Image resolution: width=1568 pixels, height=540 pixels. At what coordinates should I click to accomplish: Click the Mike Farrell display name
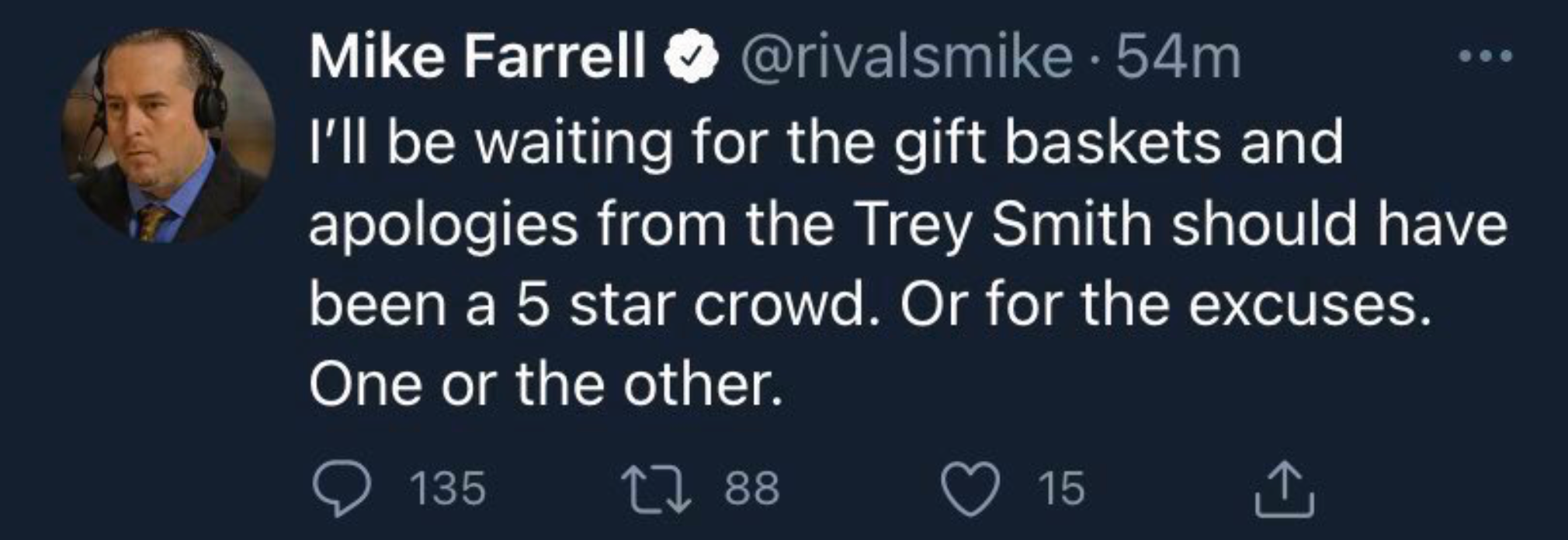click(x=477, y=57)
